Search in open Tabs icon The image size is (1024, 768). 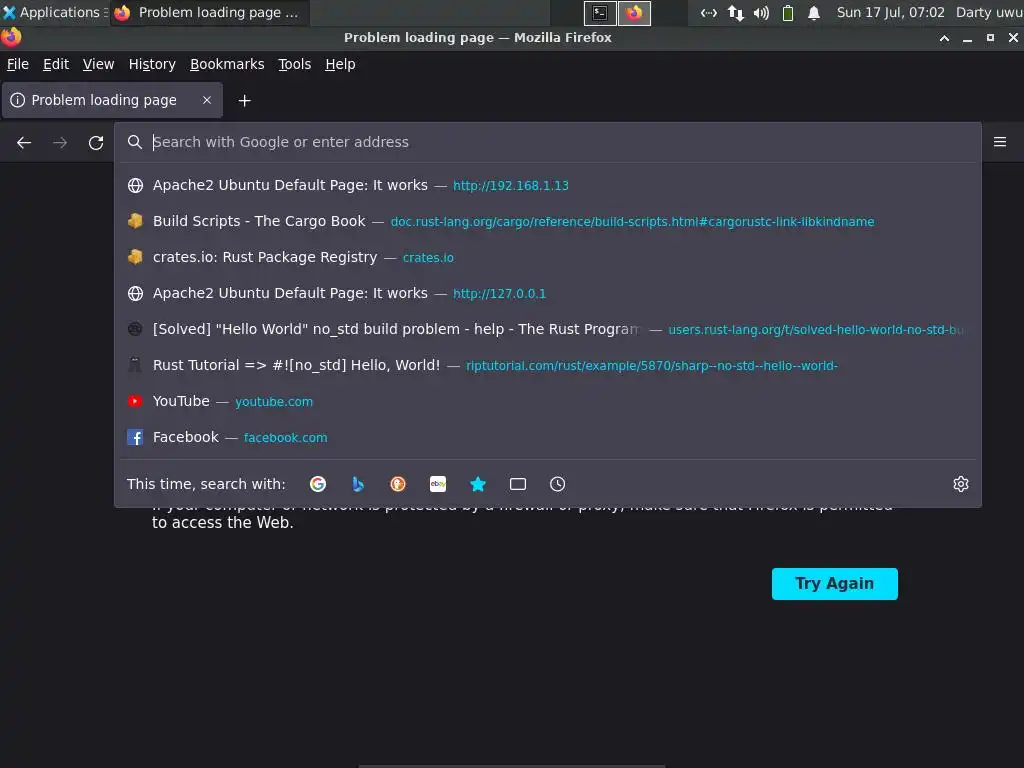click(518, 484)
